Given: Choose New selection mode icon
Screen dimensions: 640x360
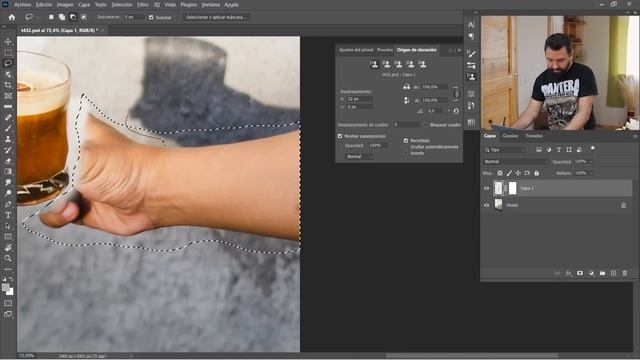Looking at the screenshot, I should (x=51, y=18).
